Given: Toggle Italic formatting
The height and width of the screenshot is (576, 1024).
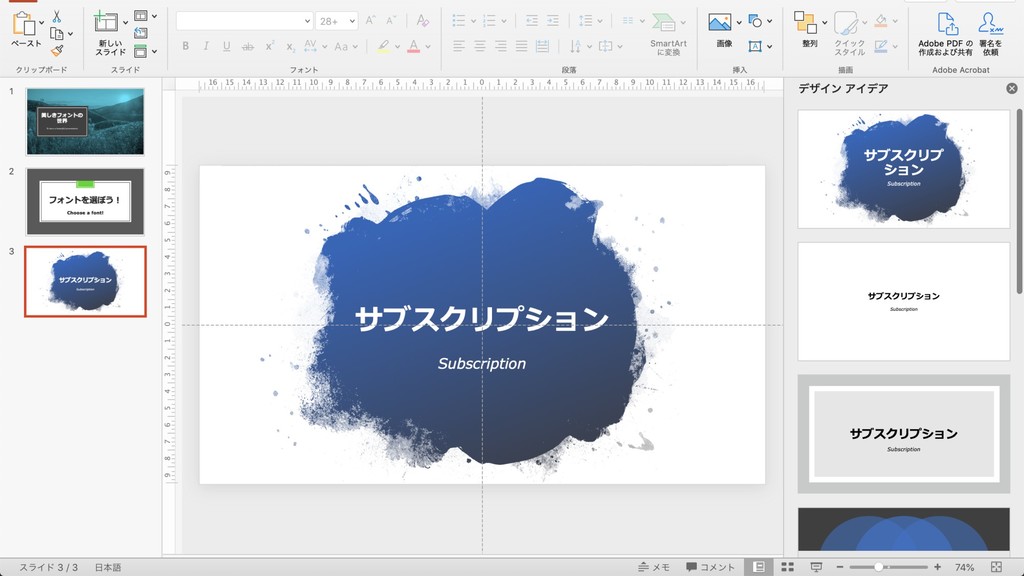Looking at the screenshot, I should click(x=206, y=46).
